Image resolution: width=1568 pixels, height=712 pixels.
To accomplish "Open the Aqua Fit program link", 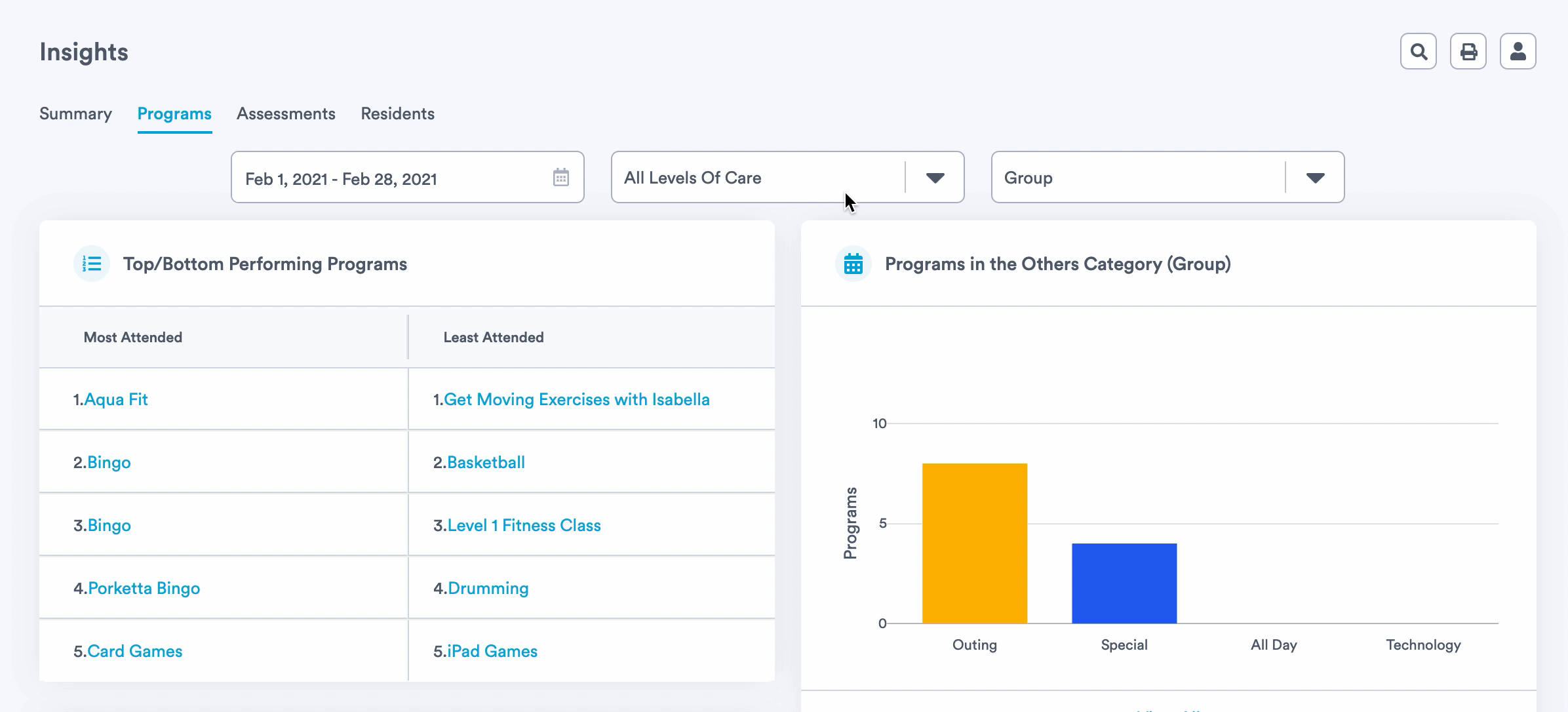I will [x=116, y=399].
